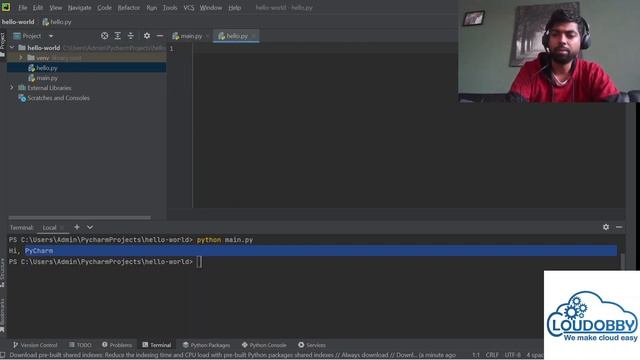Expand External Libraries node
Screen dimensions: 640x360
tap(12, 88)
